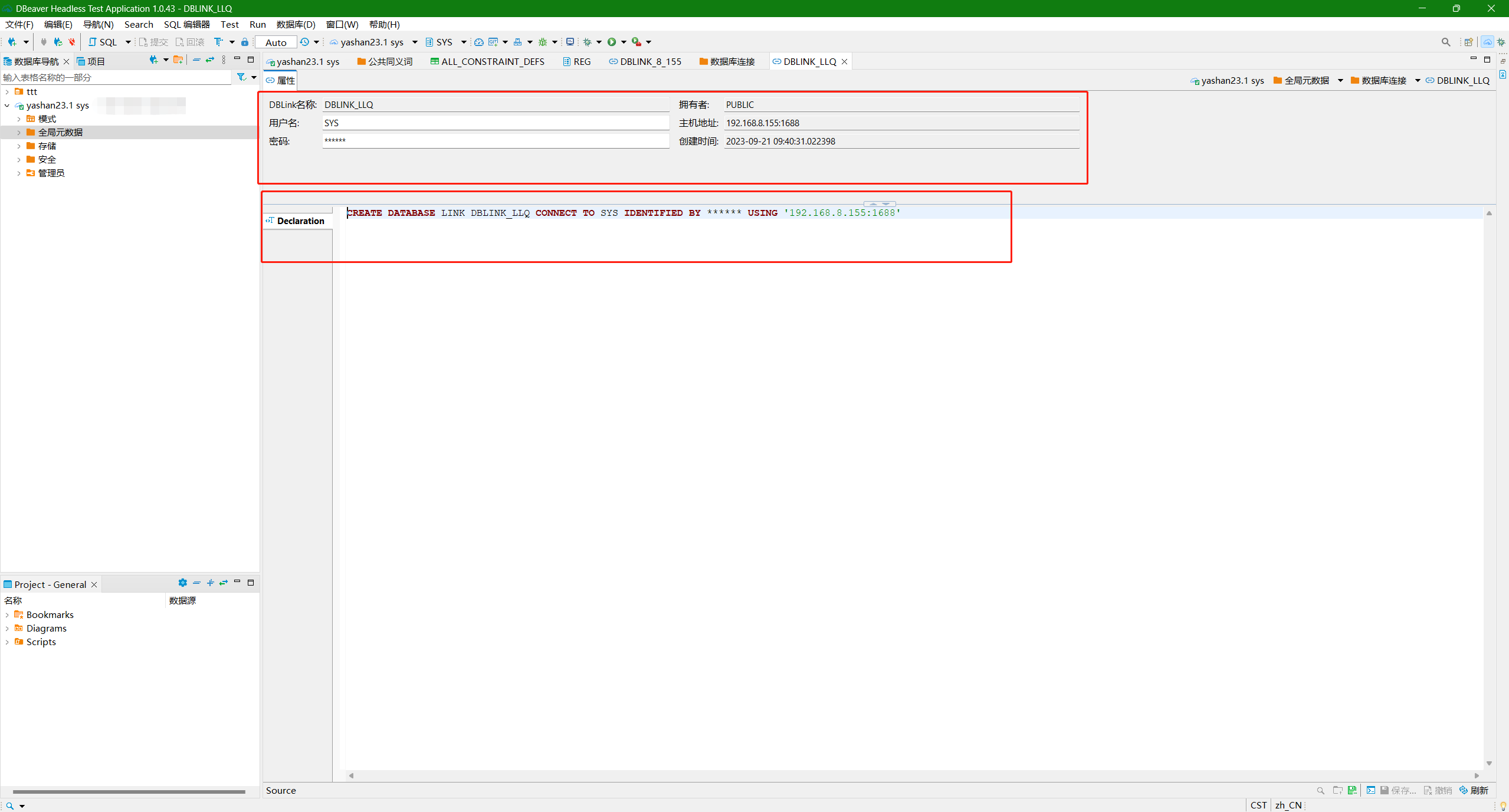The height and width of the screenshot is (812, 1509).
Task: Toggle link with editor in navigator
Action: [x=210, y=60]
